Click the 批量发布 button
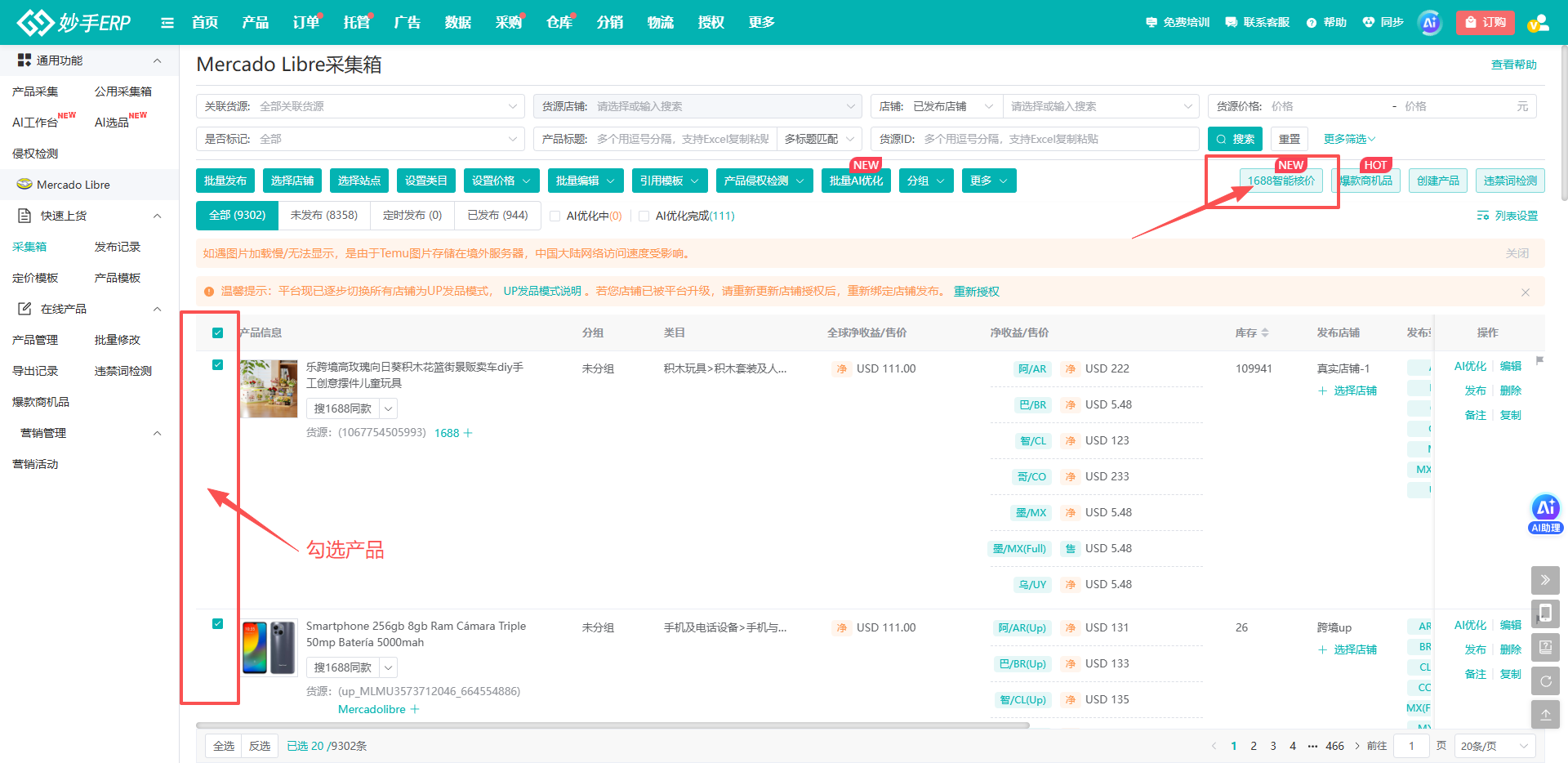Screen dimensions: 1568x763 click(225, 181)
